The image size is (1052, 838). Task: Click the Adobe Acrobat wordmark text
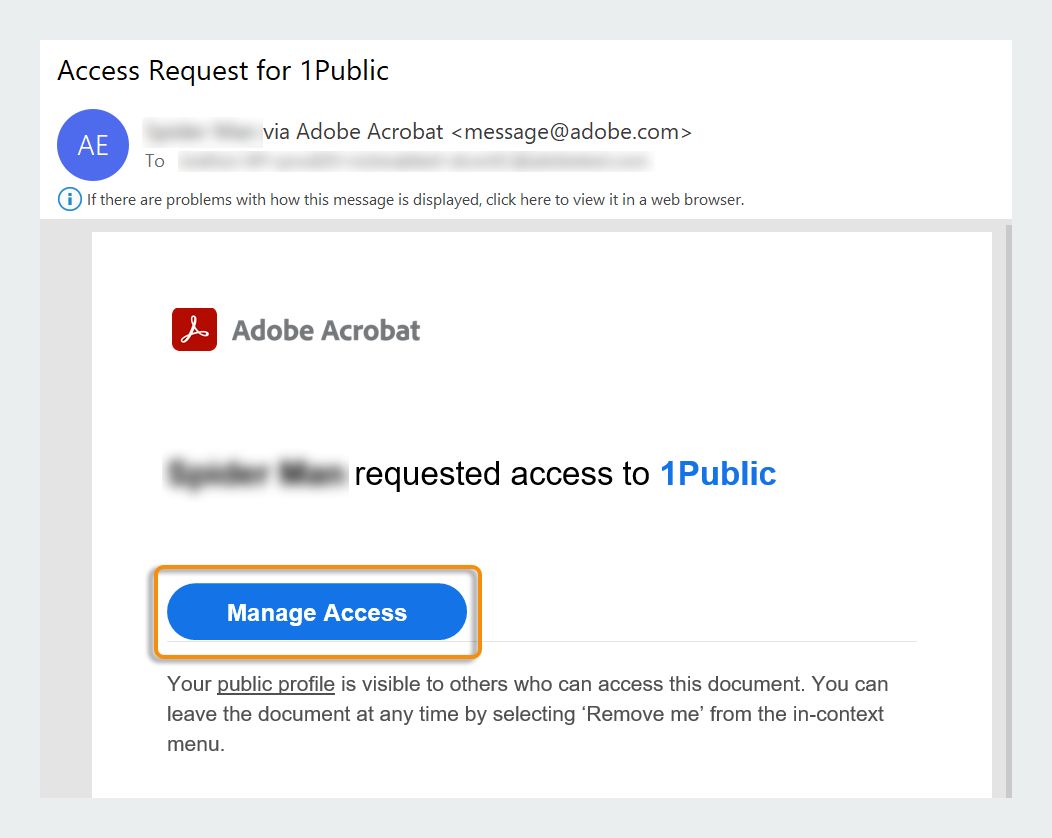[326, 328]
